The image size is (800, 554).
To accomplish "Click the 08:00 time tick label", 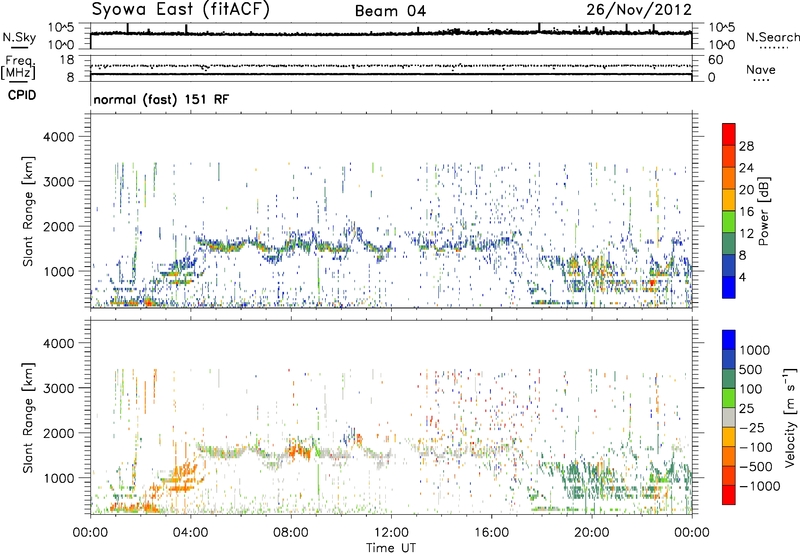I will [291, 533].
